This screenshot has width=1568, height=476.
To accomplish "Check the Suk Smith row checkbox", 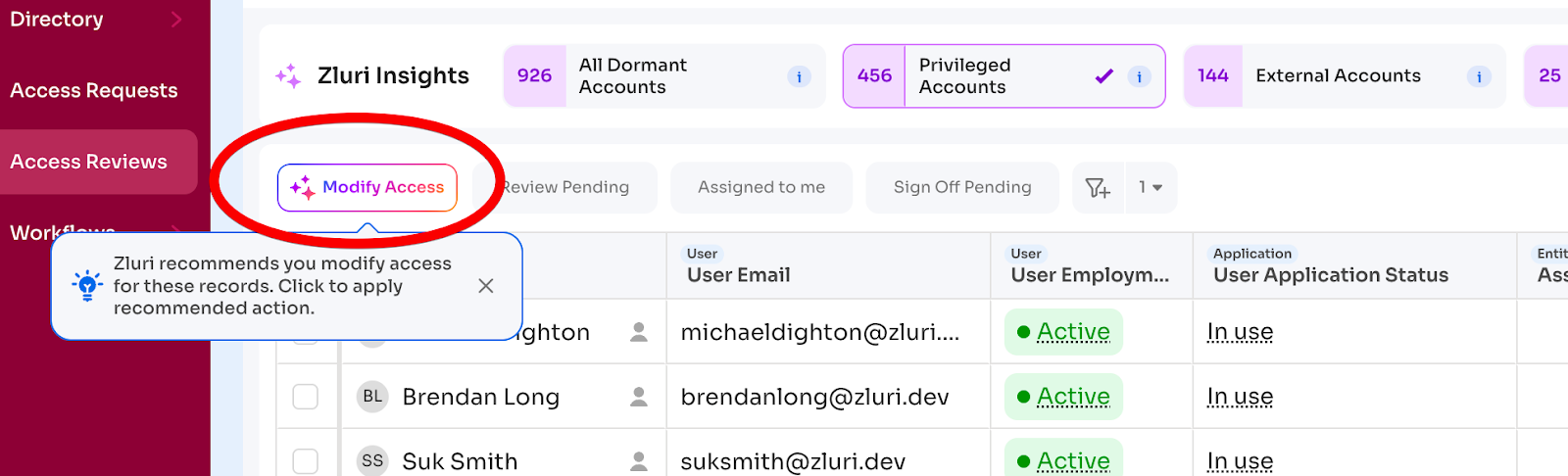I will click(x=306, y=460).
